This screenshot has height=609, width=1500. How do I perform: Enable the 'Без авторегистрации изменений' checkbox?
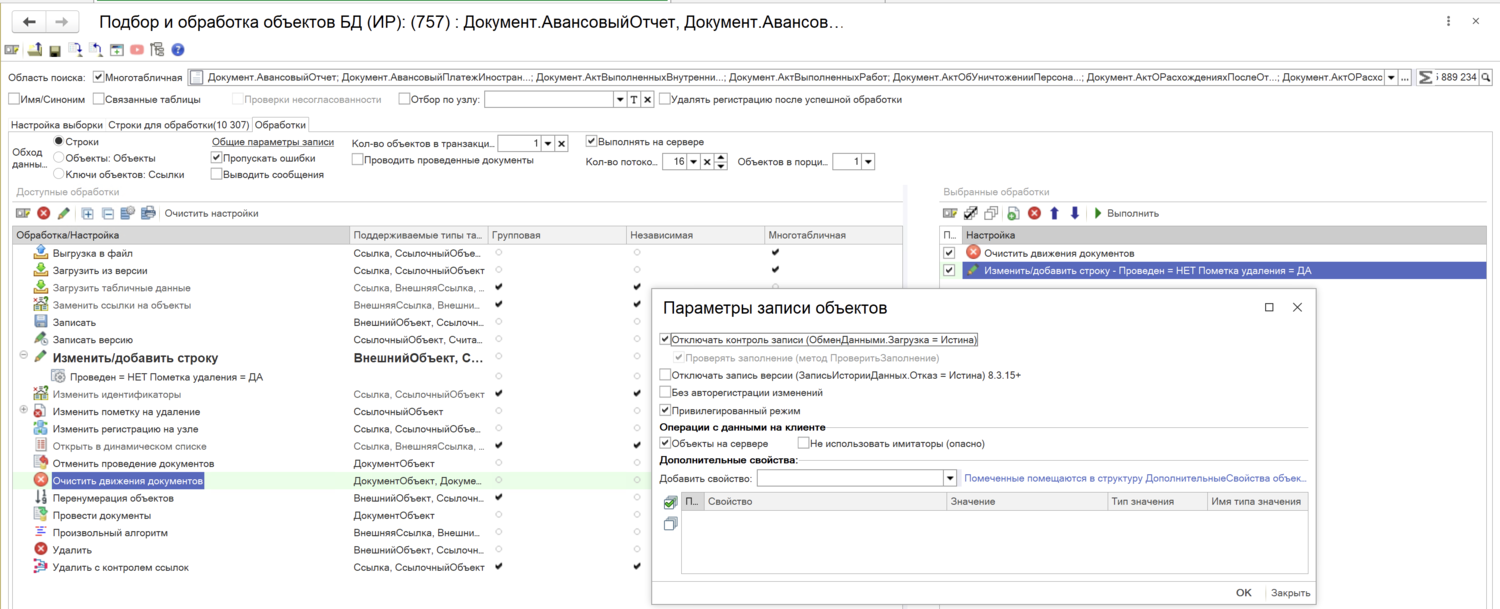665,393
